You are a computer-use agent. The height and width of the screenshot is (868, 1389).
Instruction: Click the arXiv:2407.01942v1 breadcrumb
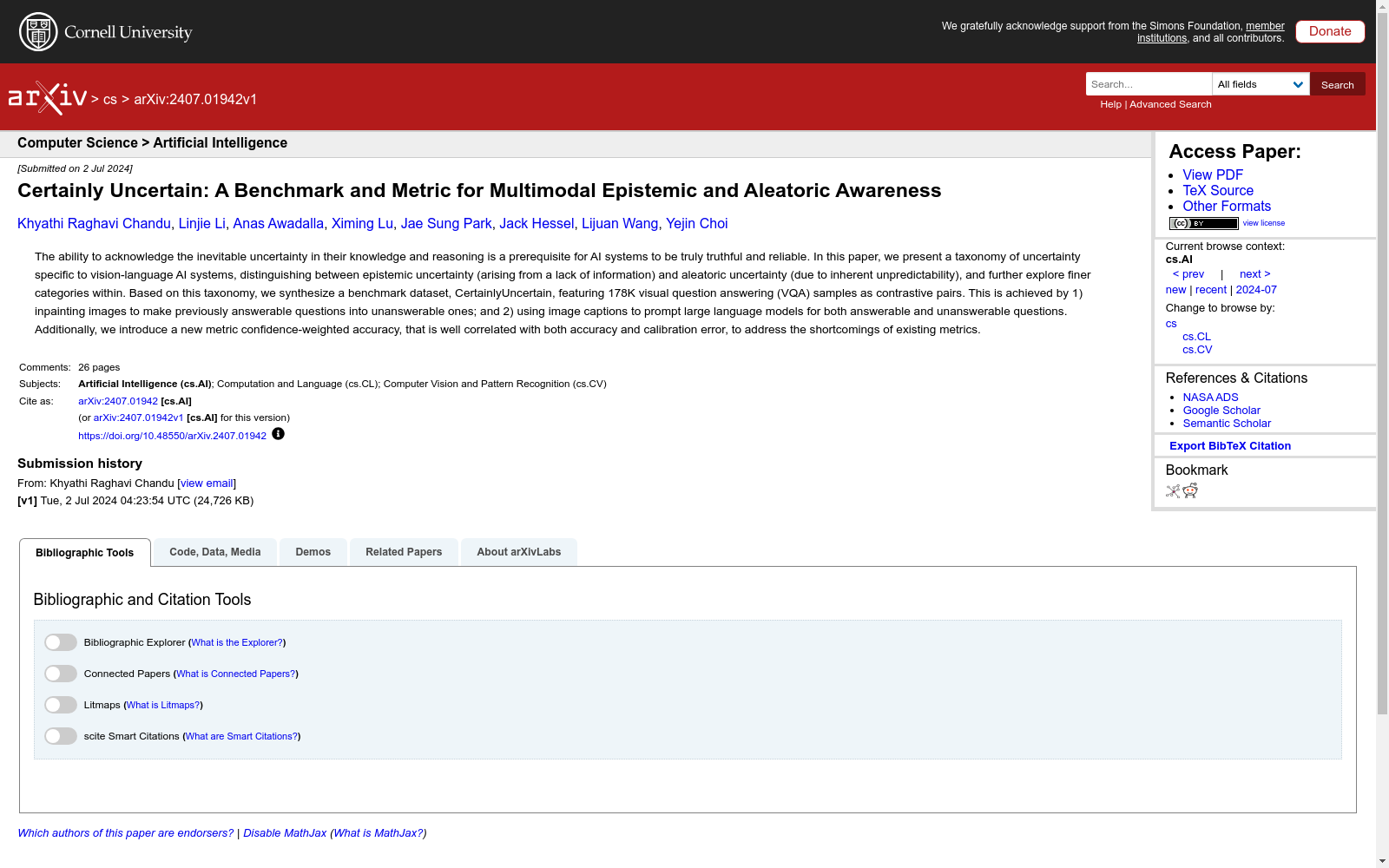coord(195,100)
